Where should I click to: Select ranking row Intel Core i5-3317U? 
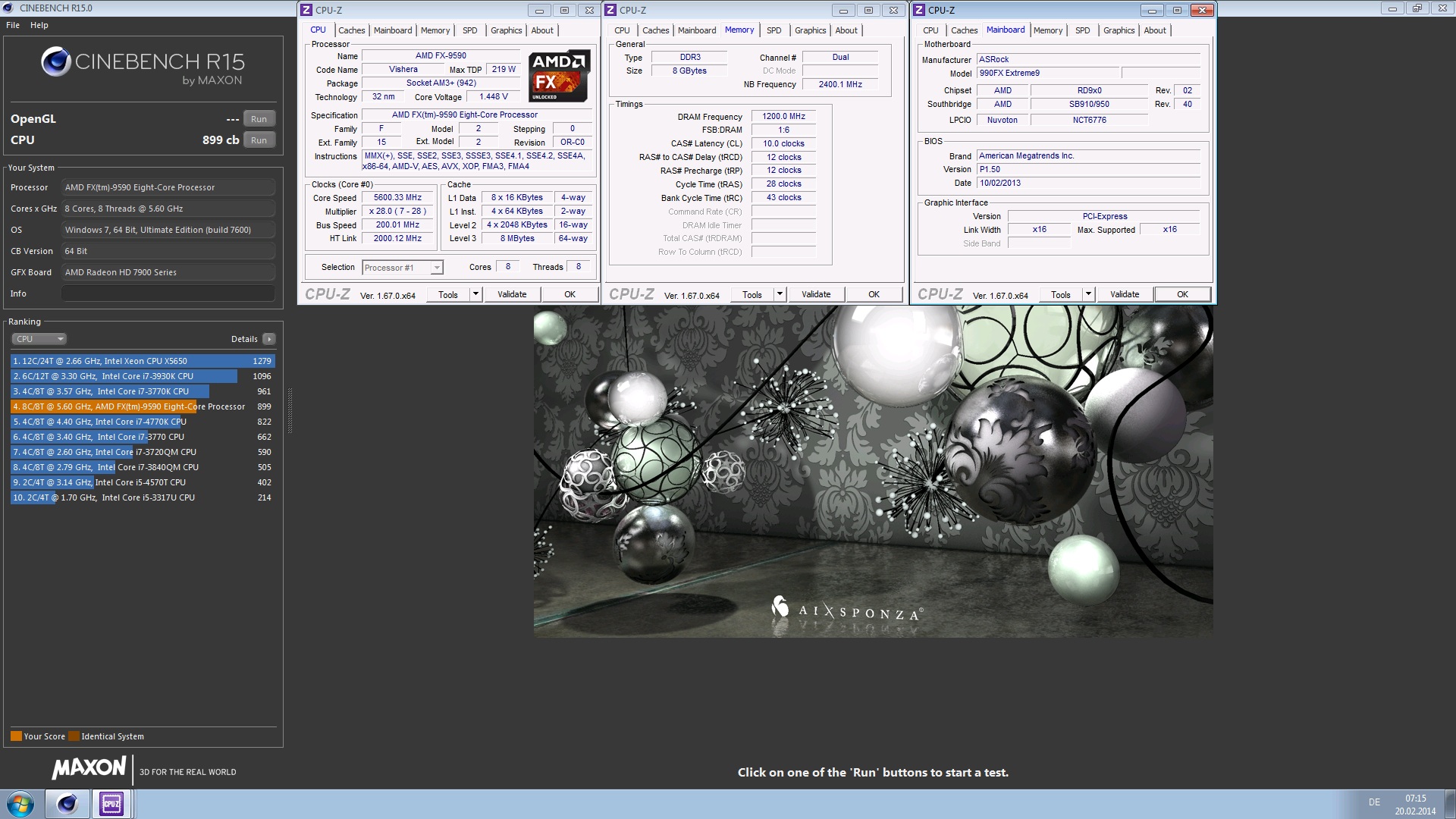click(x=143, y=497)
